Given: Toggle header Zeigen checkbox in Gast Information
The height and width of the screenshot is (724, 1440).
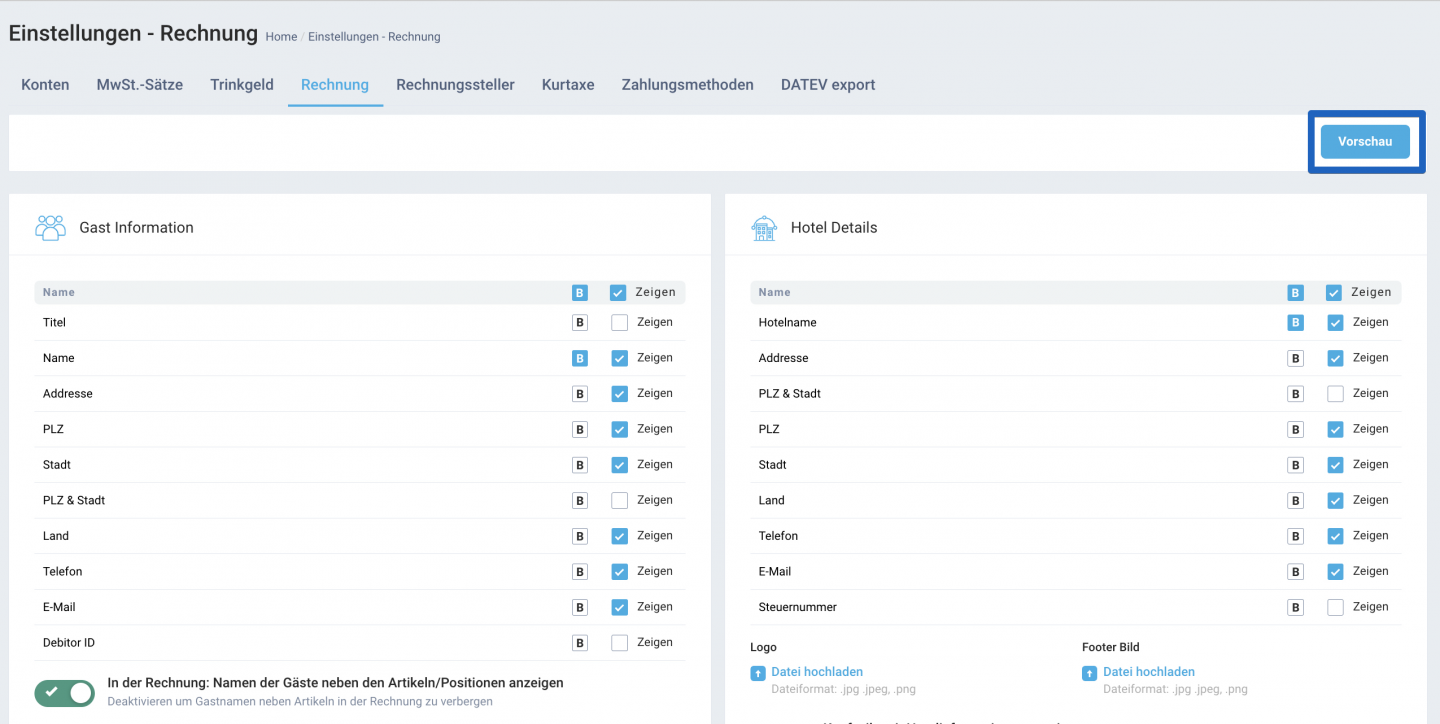Looking at the screenshot, I should point(618,293).
